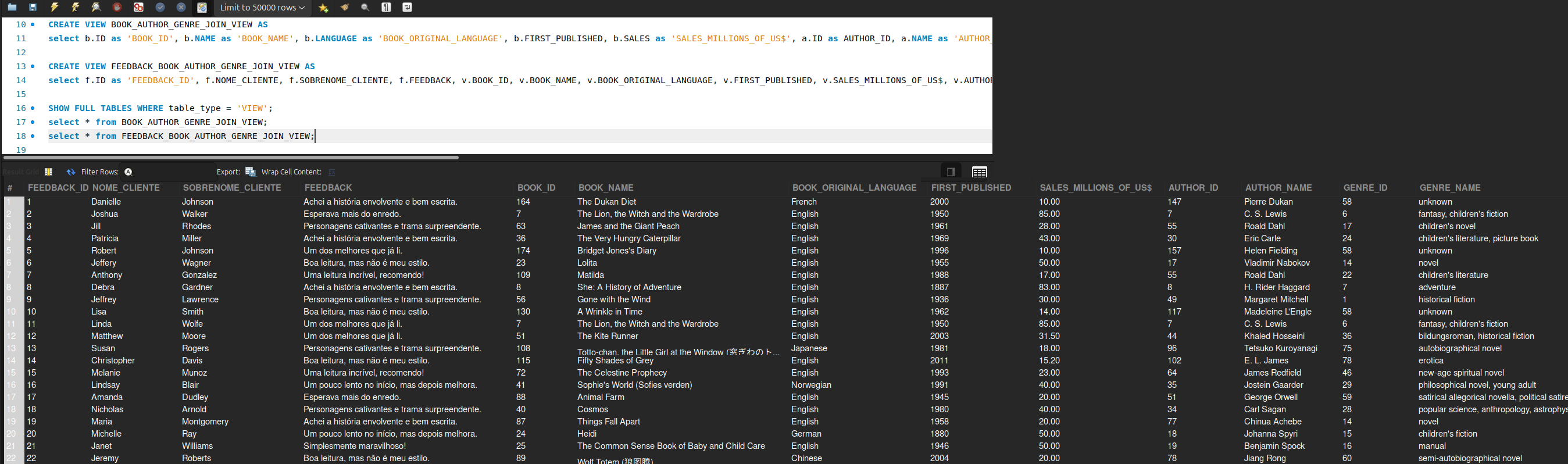Click the 'Heidi' book name cell
The image size is (1568, 464).
point(587,434)
